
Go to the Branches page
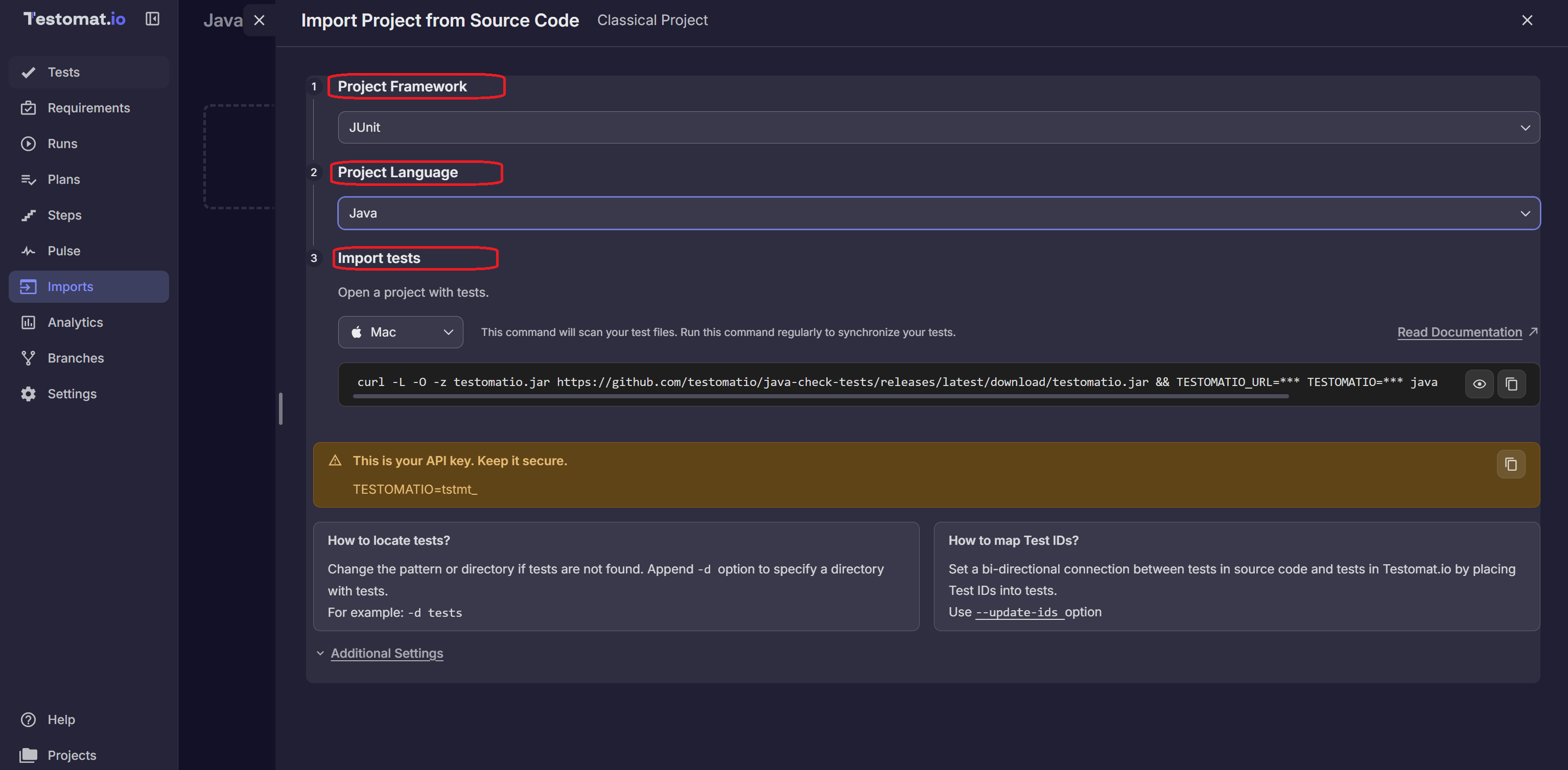(89, 358)
